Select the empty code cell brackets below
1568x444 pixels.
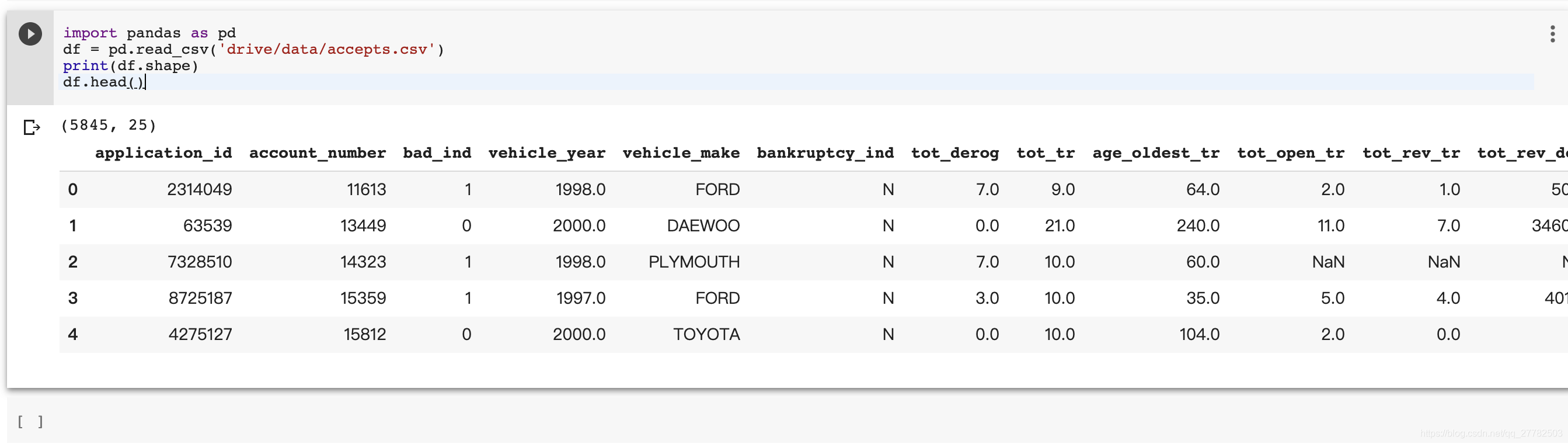pos(30,421)
